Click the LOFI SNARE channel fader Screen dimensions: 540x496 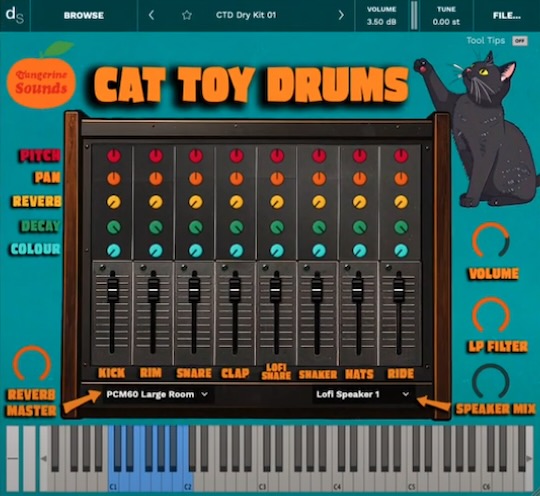point(276,289)
